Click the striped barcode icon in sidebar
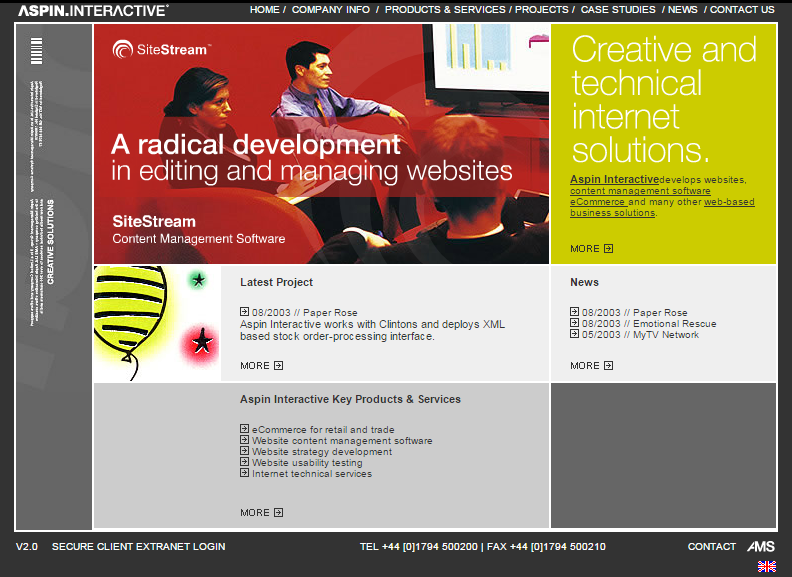Image resolution: width=792 pixels, height=577 pixels. [36, 51]
